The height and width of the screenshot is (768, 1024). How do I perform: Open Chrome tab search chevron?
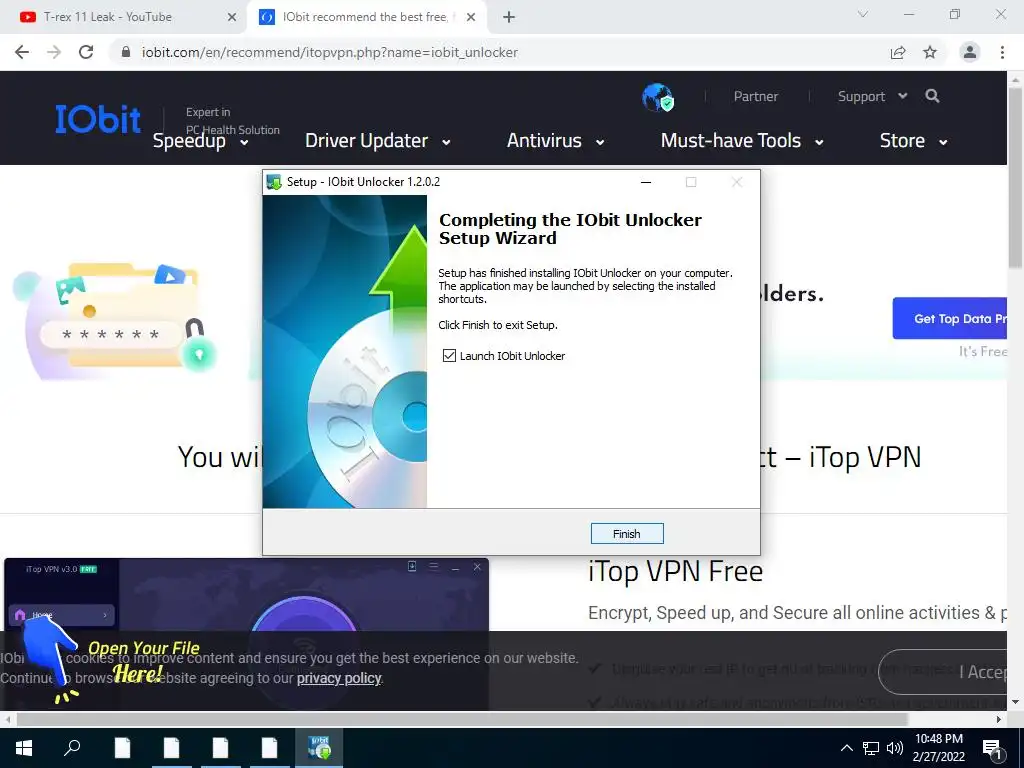(x=863, y=14)
